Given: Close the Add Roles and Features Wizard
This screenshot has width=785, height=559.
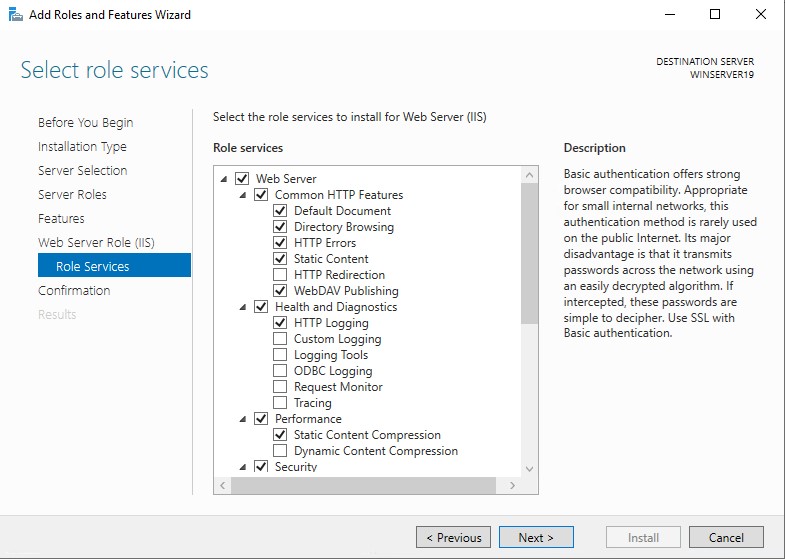Looking at the screenshot, I should pyautogui.click(x=760, y=15).
